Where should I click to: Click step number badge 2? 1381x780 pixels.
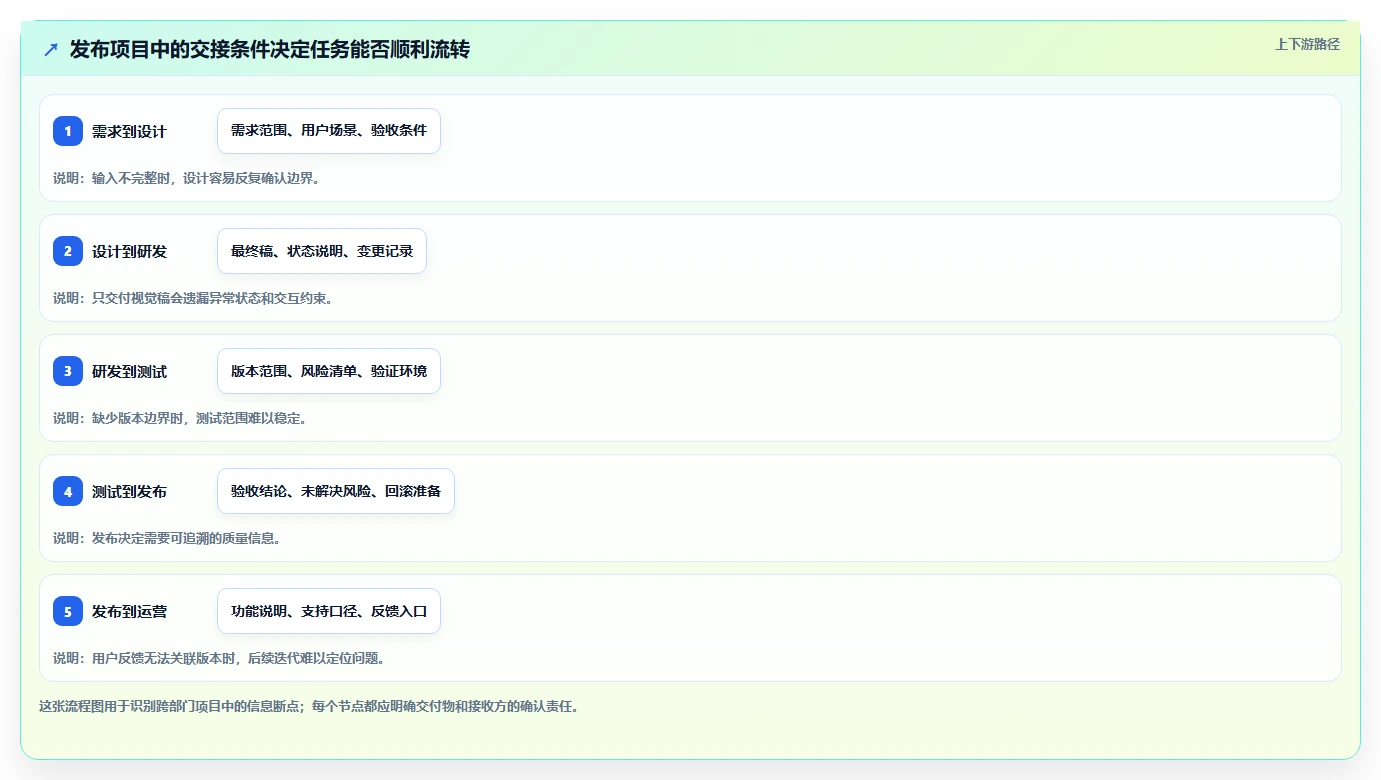[68, 251]
